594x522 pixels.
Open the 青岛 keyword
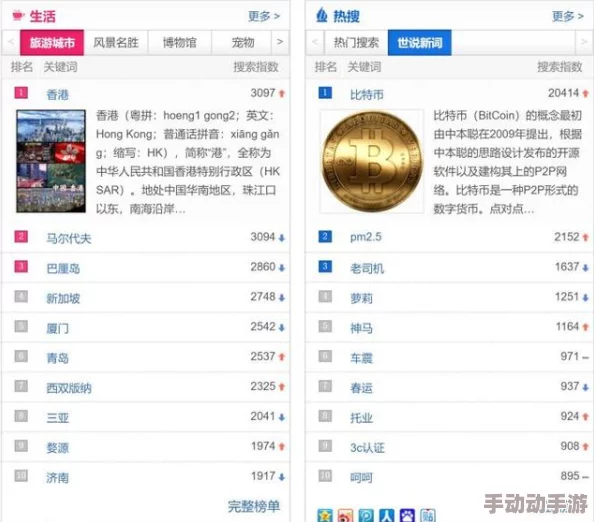click(58, 358)
